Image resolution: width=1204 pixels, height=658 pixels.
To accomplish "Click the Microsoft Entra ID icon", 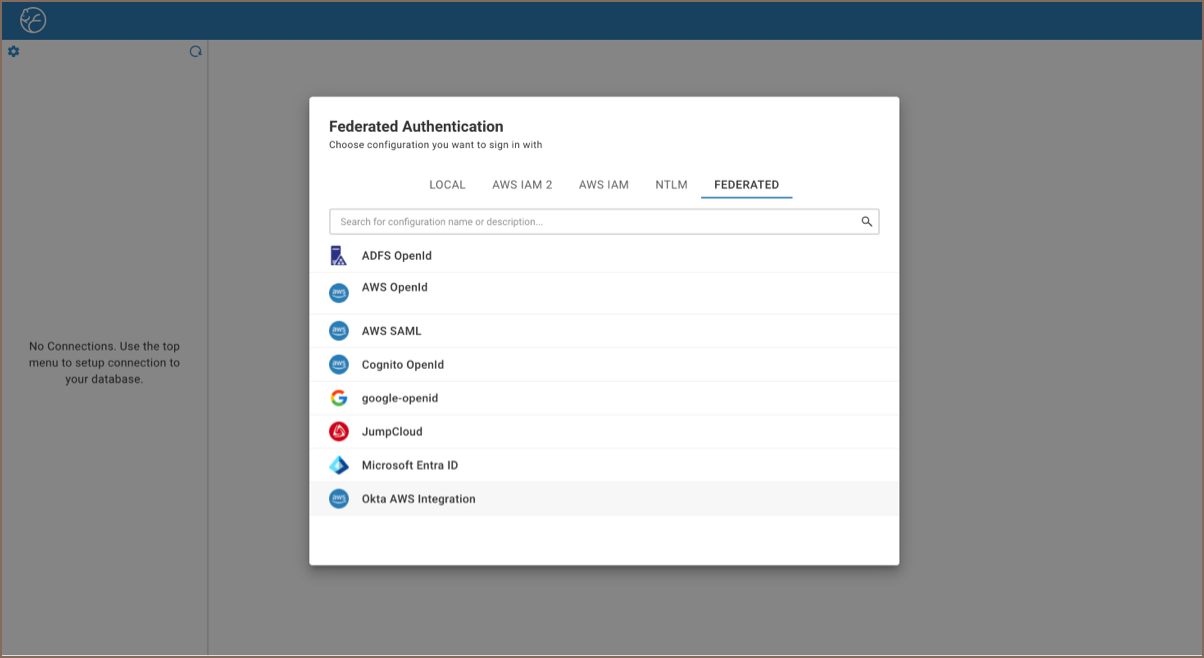I will coord(339,465).
